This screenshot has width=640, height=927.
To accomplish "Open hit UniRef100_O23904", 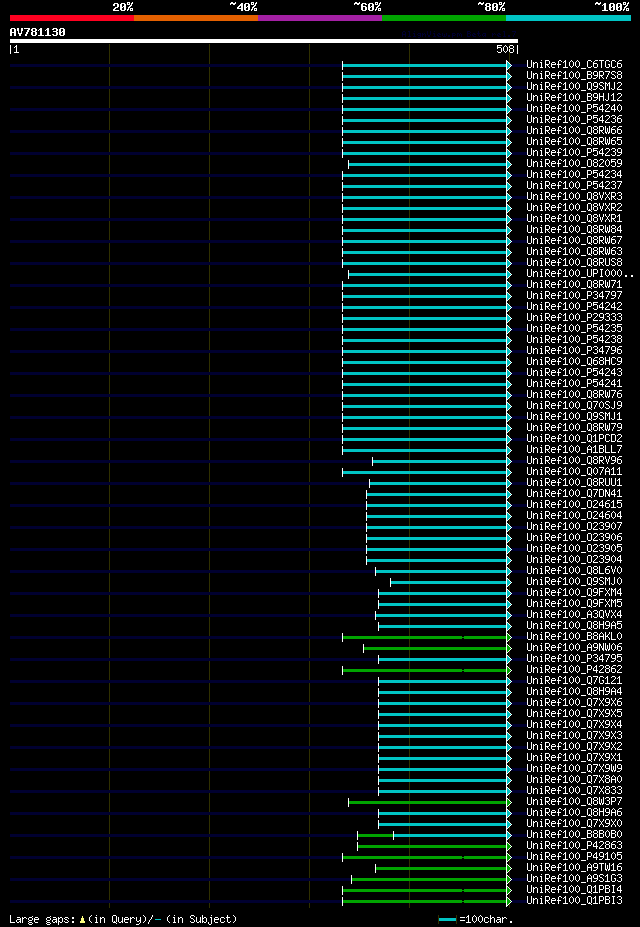I will (574, 560).
